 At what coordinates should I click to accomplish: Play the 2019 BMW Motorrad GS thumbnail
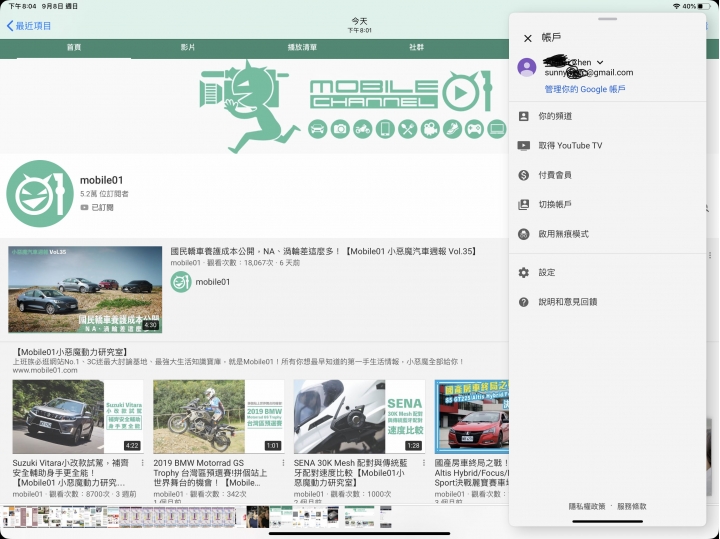click(x=219, y=416)
